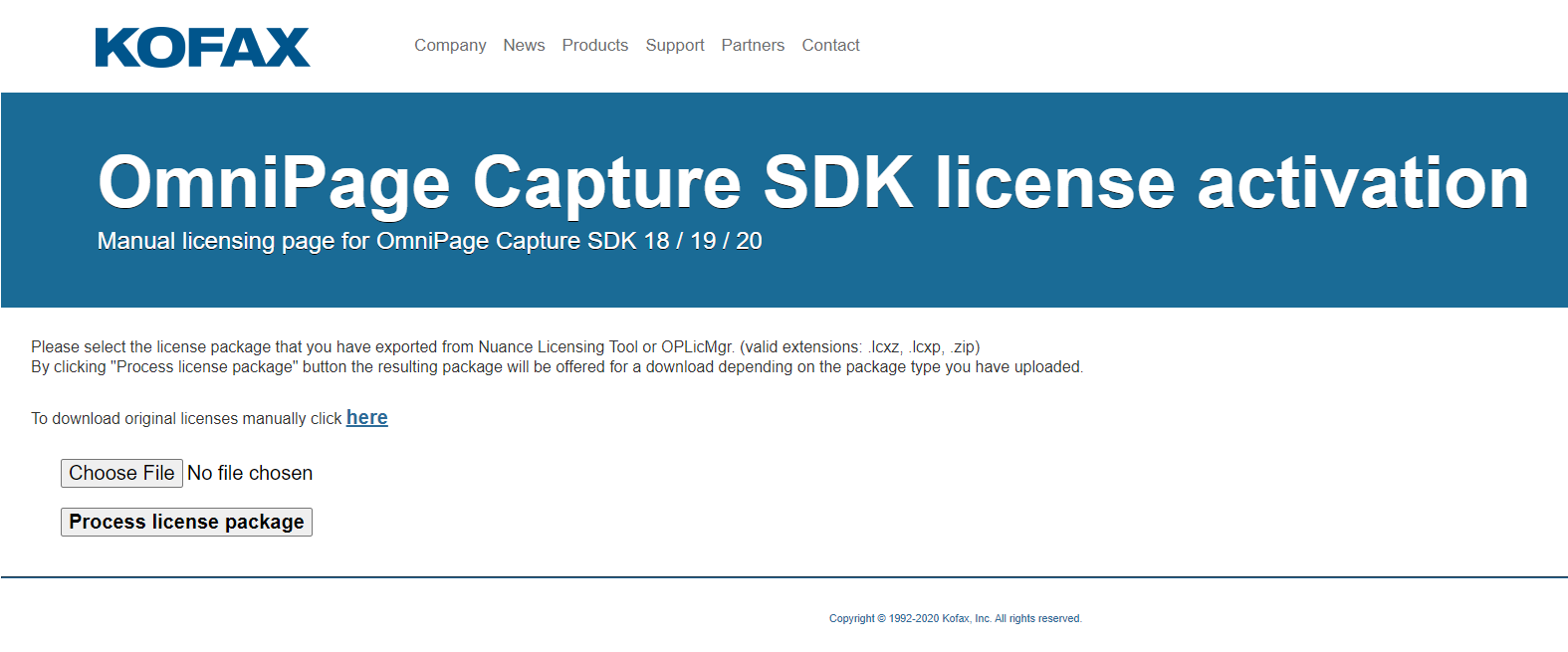Click the sentence starting 'By clicking "Process license package"'

(x=557, y=366)
